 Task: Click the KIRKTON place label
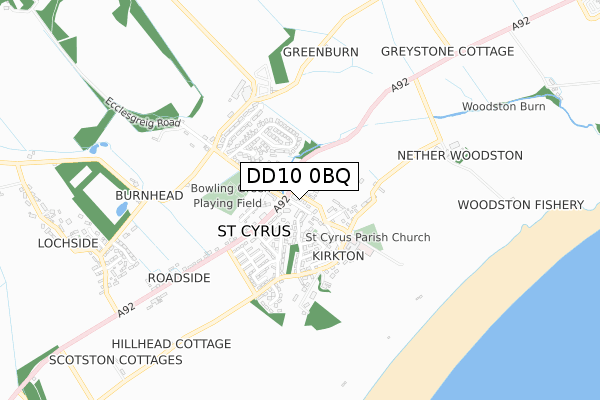(338, 256)
